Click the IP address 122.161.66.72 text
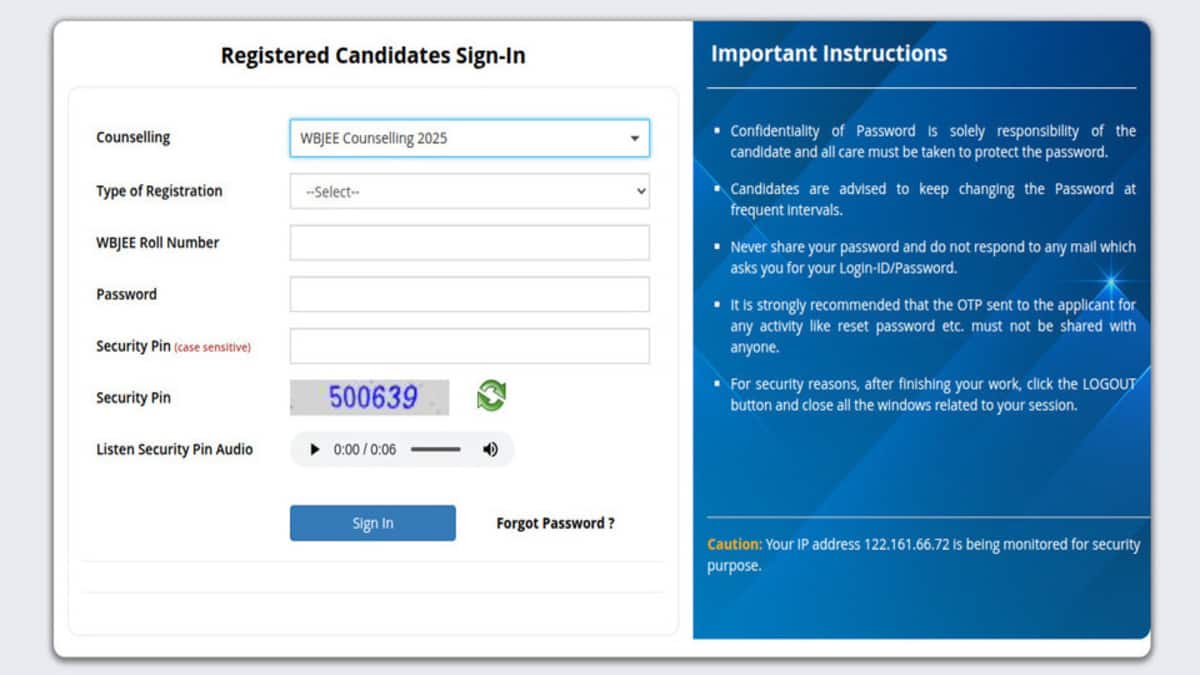 coord(906,545)
